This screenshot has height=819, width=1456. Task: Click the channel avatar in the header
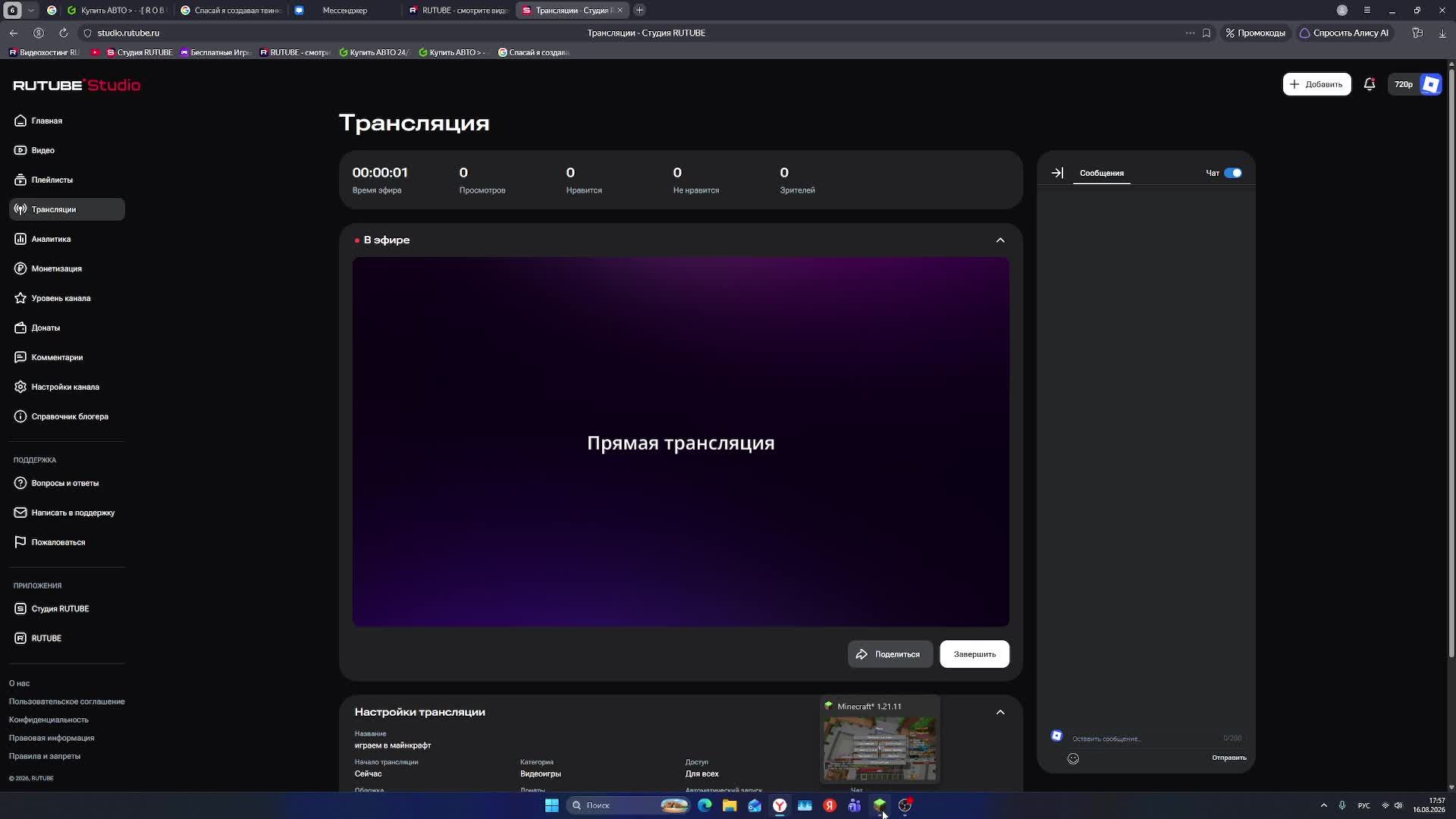point(1431,84)
